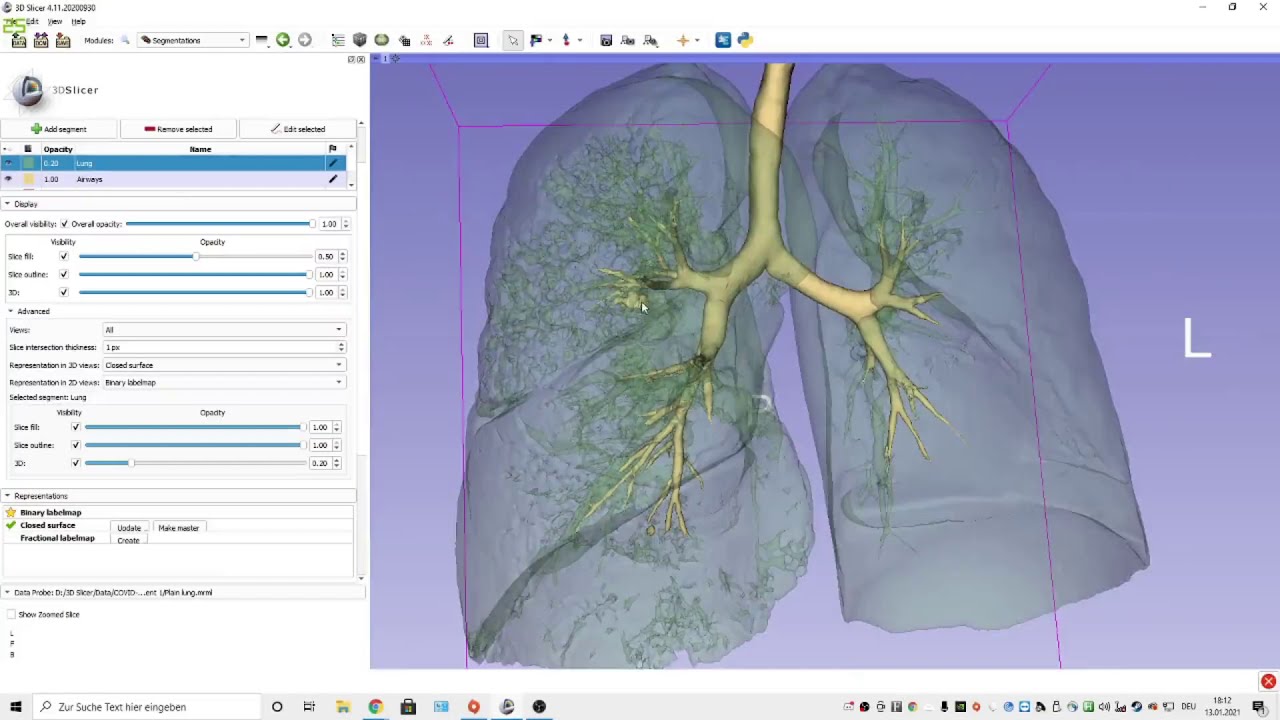1280x720 pixels.
Task: Open Chrome from the taskbar
Action: [x=375, y=707]
